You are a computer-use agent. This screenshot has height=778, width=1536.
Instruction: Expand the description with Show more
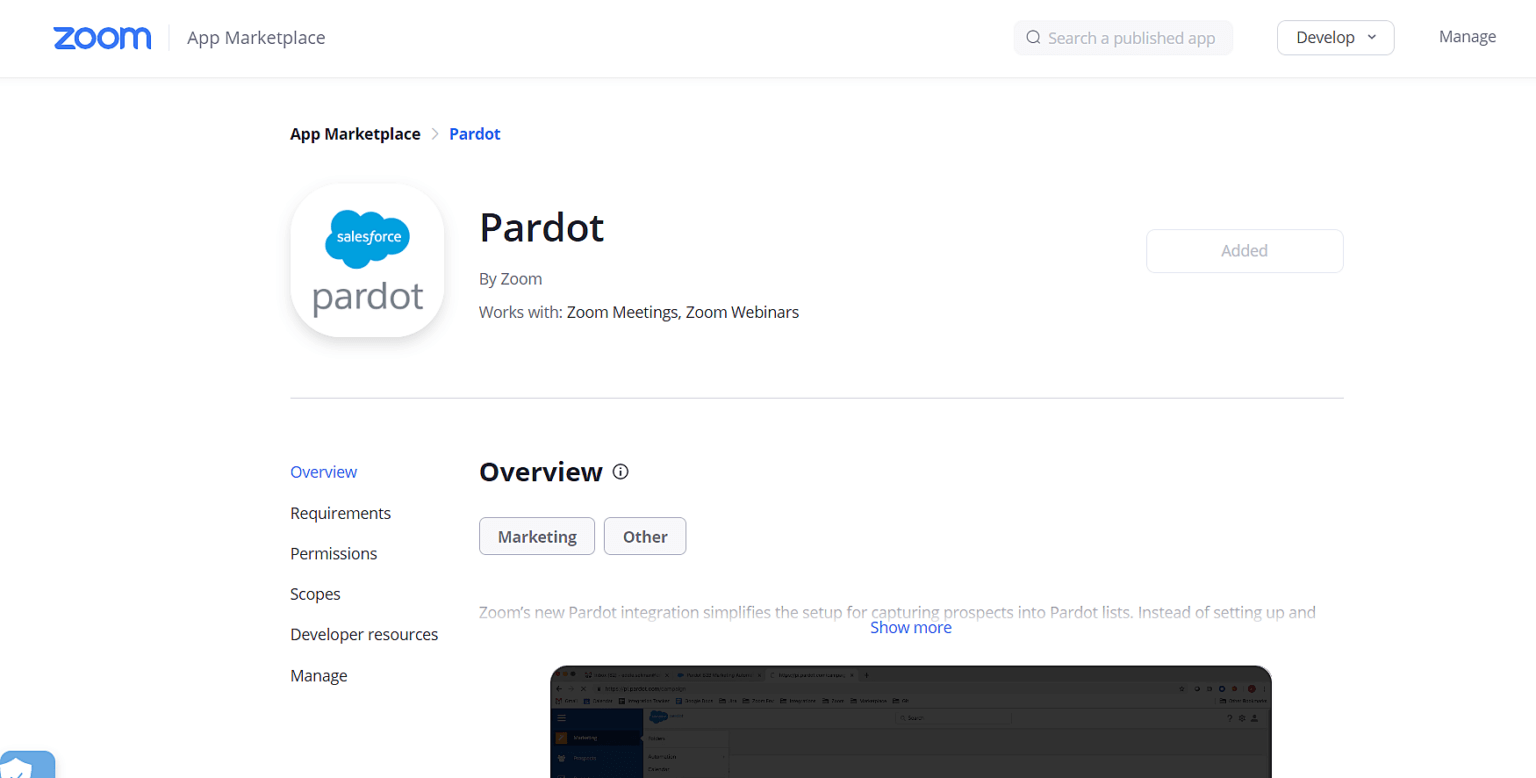[910, 627]
